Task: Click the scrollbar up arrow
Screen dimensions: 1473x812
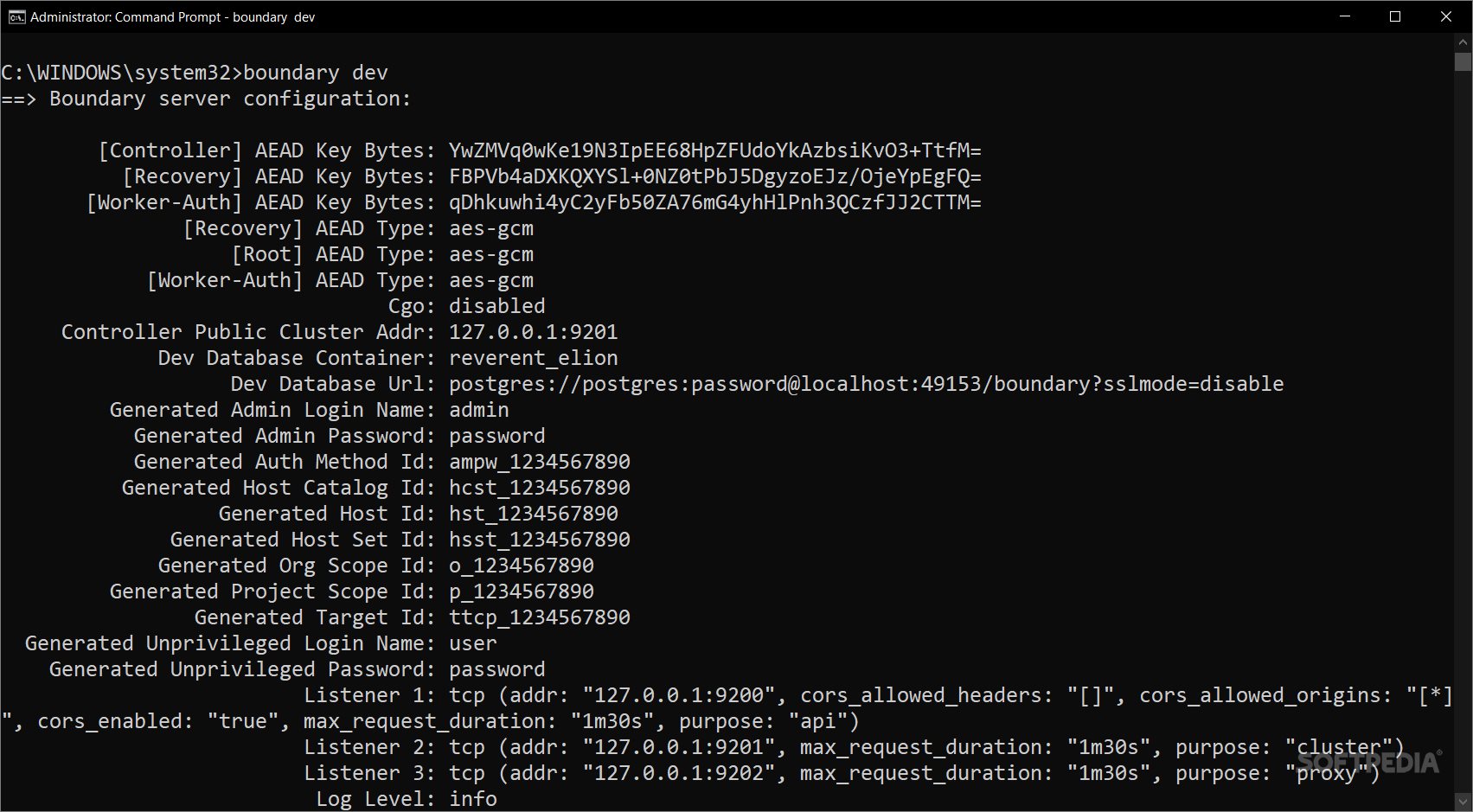Action: click(x=1463, y=42)
